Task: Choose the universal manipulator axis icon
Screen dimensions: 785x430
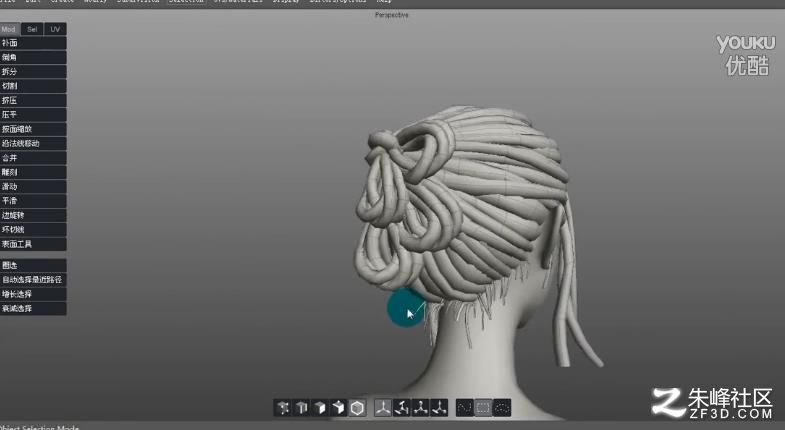Action: pyautogui.click(x=383, y=408)
